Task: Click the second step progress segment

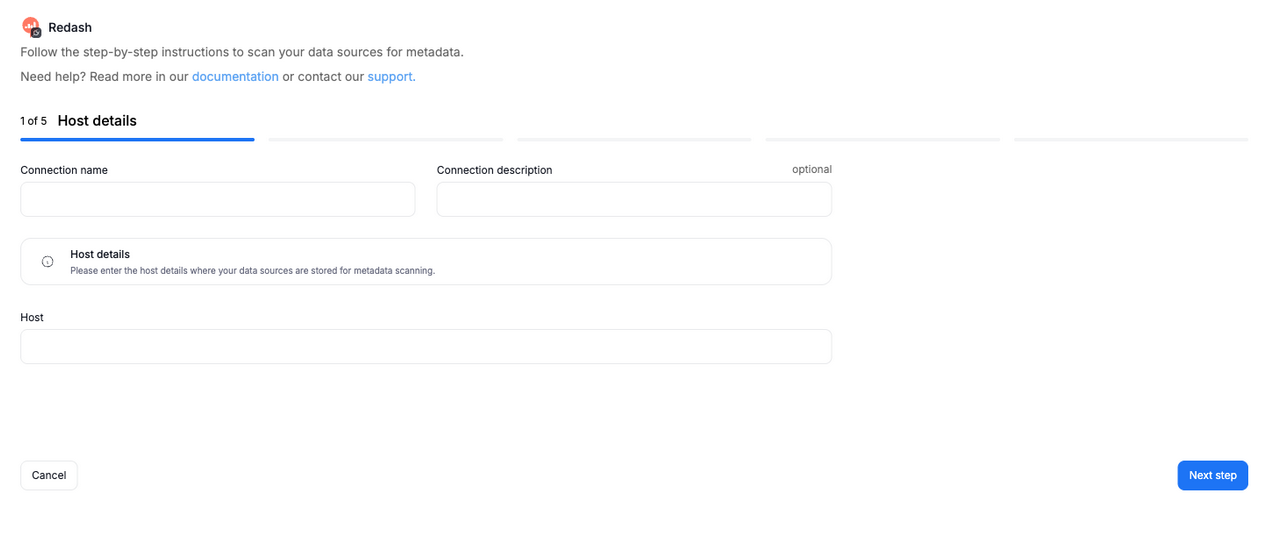Action: click(x=386, y=140)
